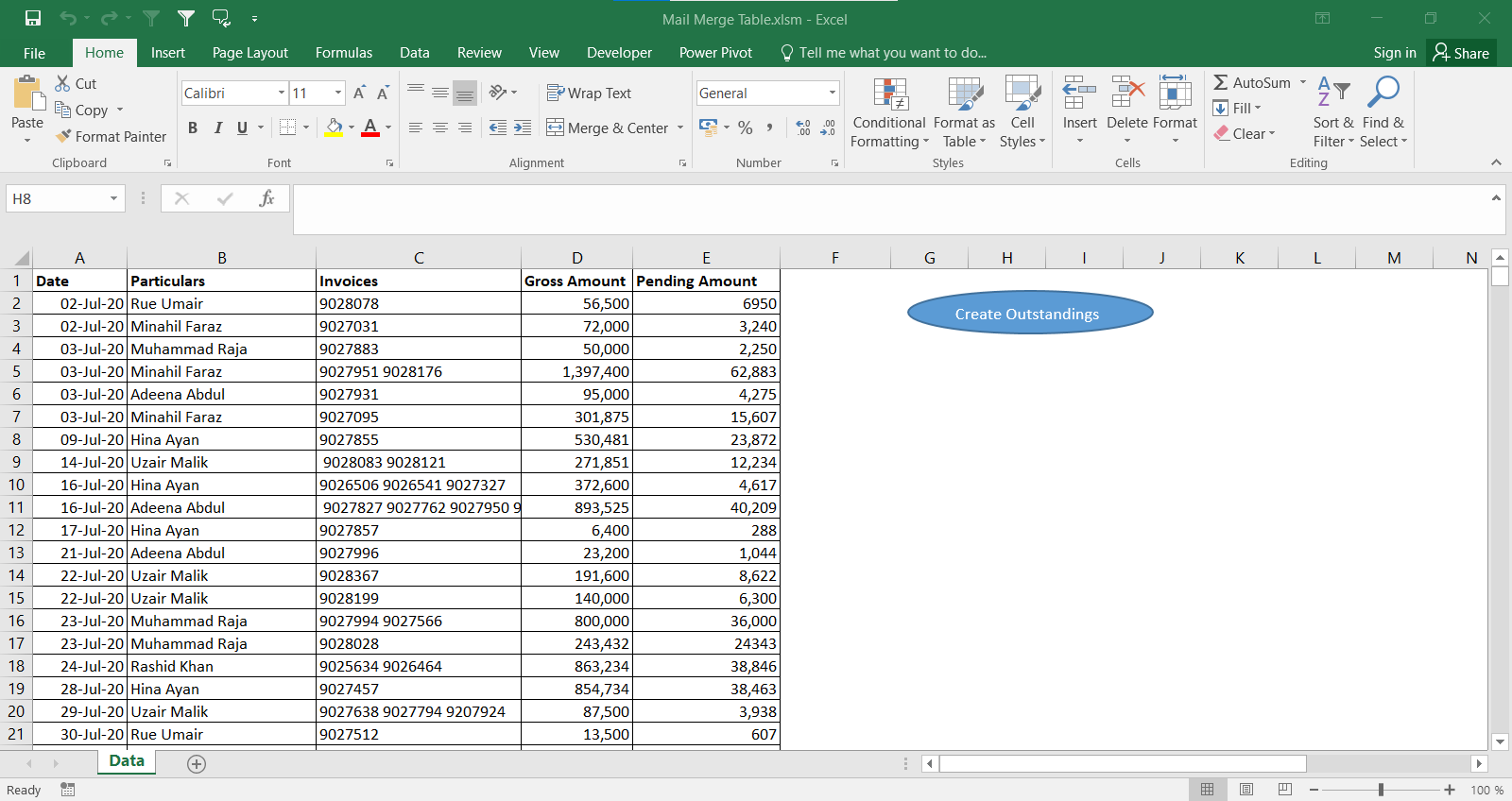The width and height of the screenshot is (1512, 801).
Task: Click the Increase Indent icon
Action: [523, 128]
